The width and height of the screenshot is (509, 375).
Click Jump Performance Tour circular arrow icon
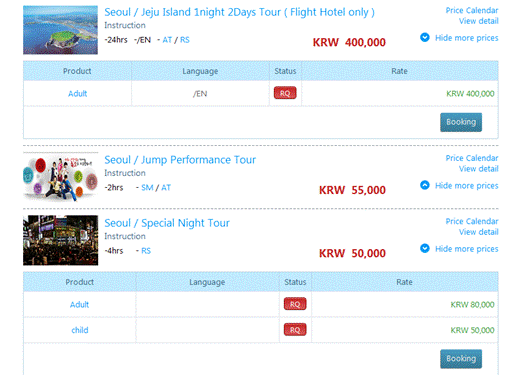click(425, 185)
